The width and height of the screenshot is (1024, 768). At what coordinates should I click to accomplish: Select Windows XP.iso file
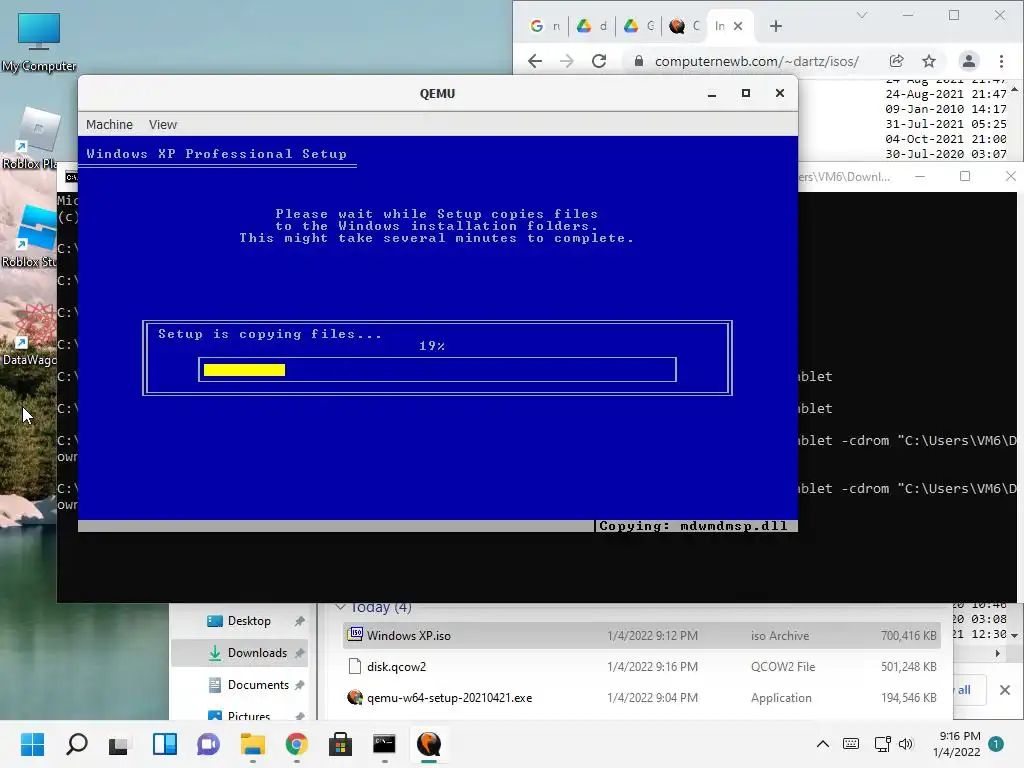641,635
